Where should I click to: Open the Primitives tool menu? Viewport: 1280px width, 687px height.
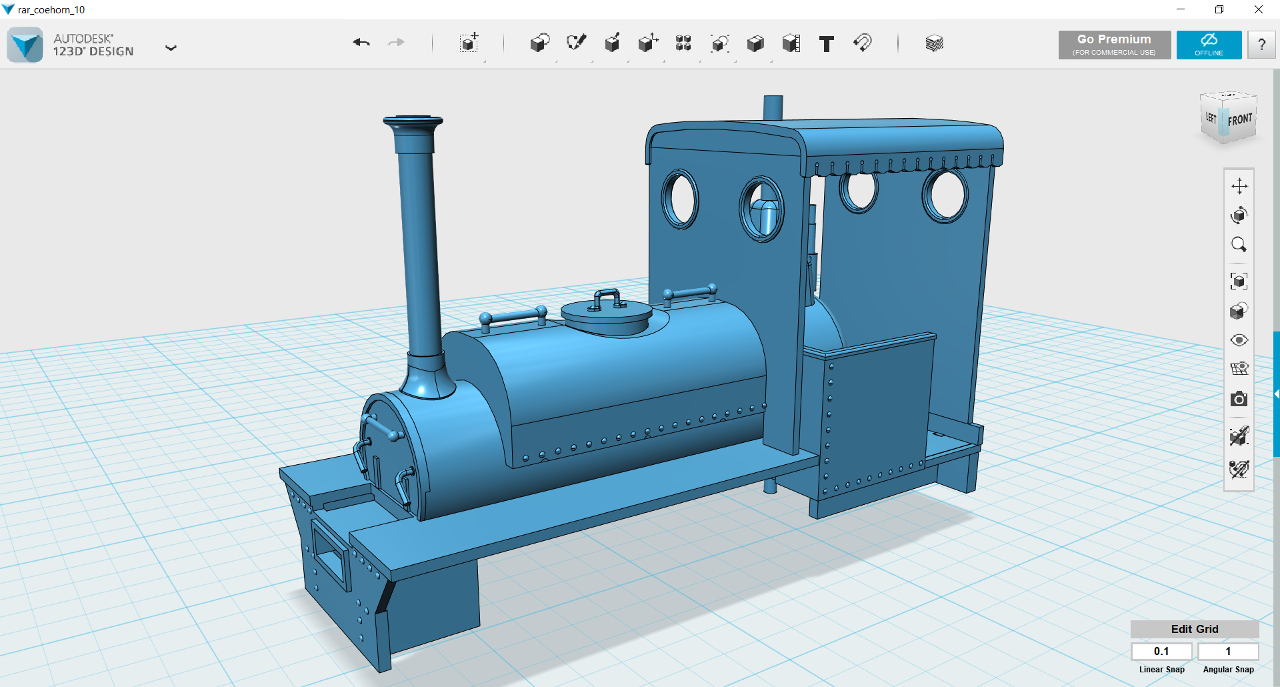tap(539, 43)
